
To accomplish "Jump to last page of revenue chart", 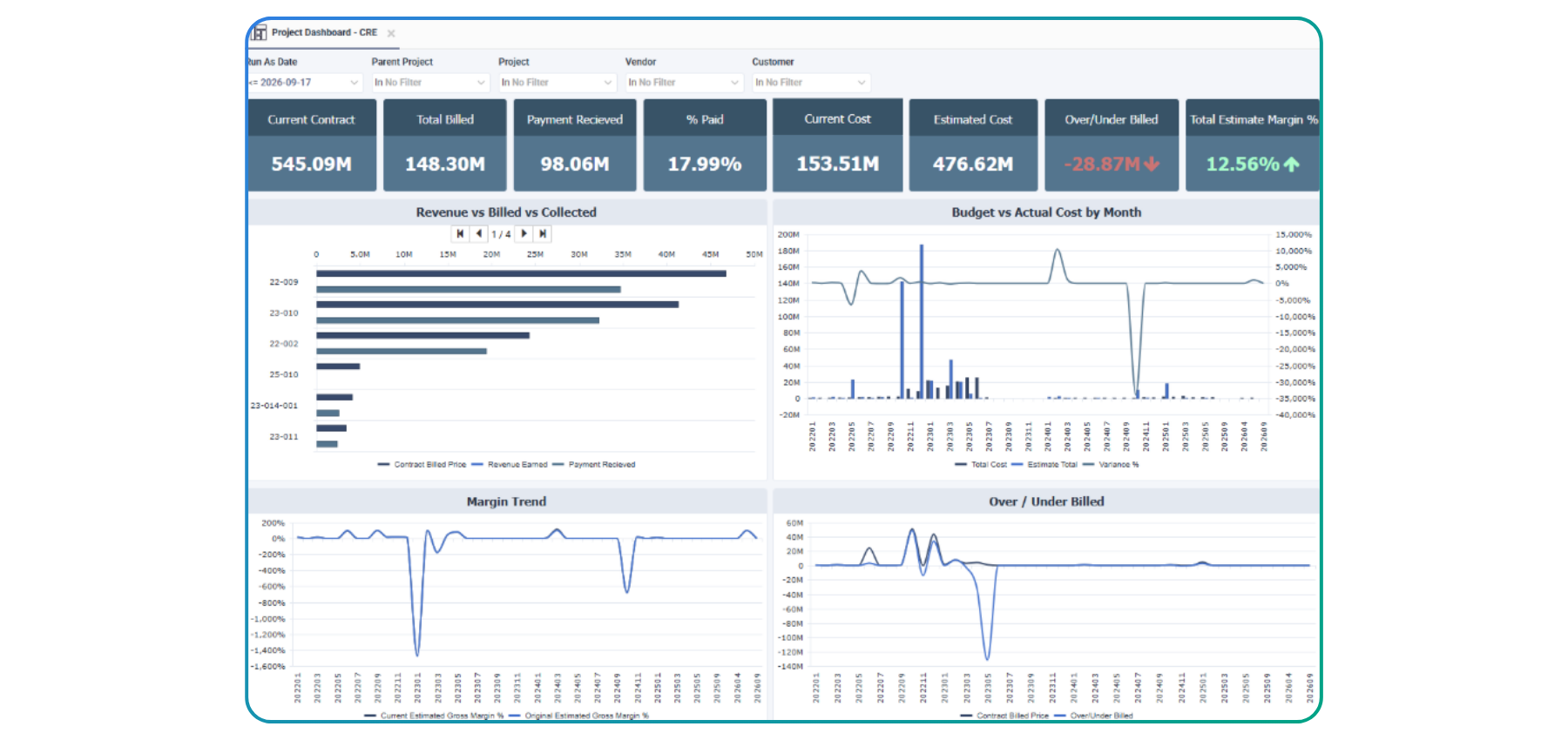I will (543, 233).
